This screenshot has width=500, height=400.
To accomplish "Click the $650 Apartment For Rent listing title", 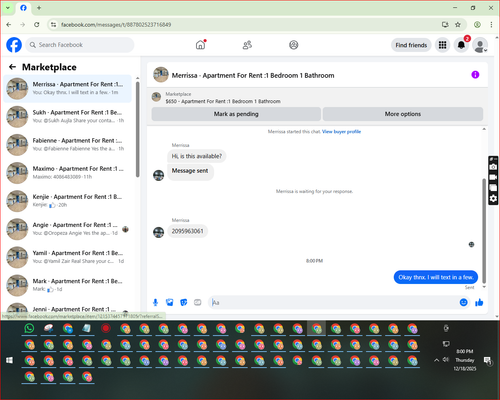I will [223, 101].
